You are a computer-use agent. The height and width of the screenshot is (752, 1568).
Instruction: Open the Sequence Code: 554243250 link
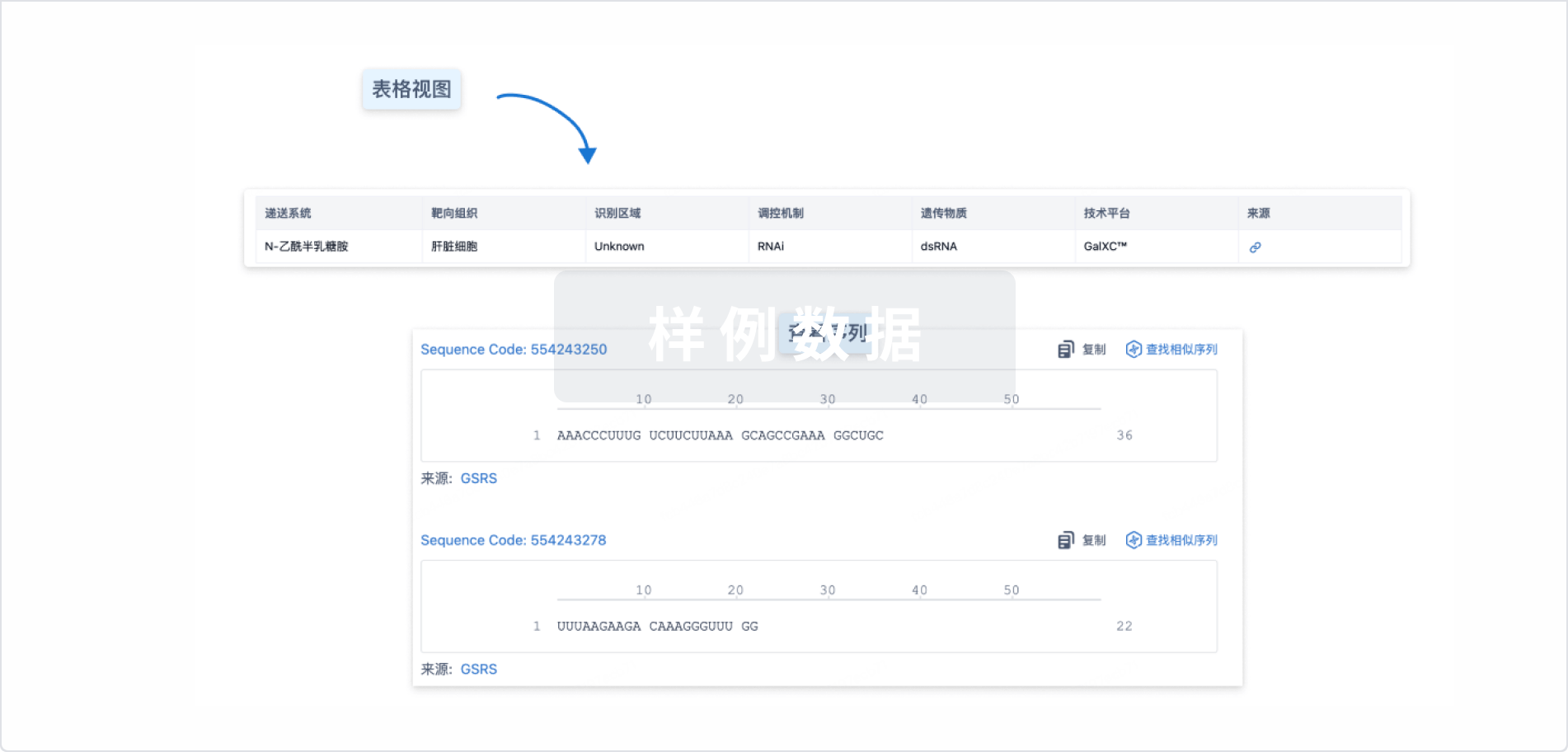pos(513,350)
